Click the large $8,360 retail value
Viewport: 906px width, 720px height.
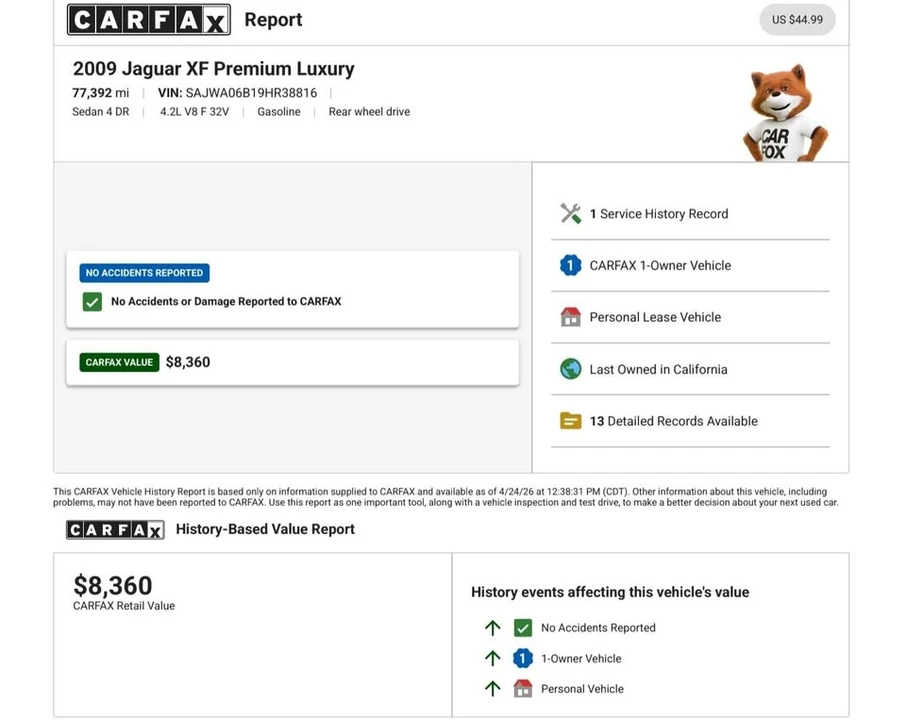point(113,585)
